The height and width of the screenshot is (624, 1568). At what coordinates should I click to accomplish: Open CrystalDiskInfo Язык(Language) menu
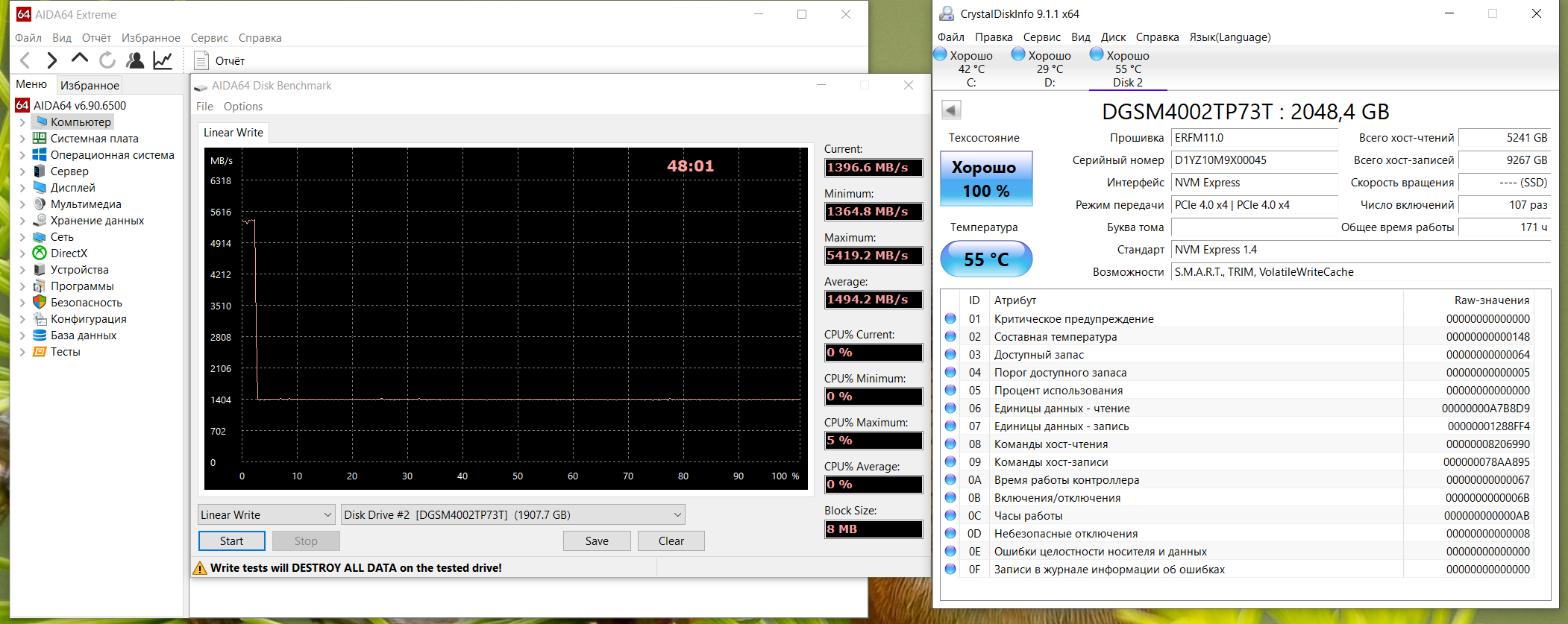point(1230,37)
